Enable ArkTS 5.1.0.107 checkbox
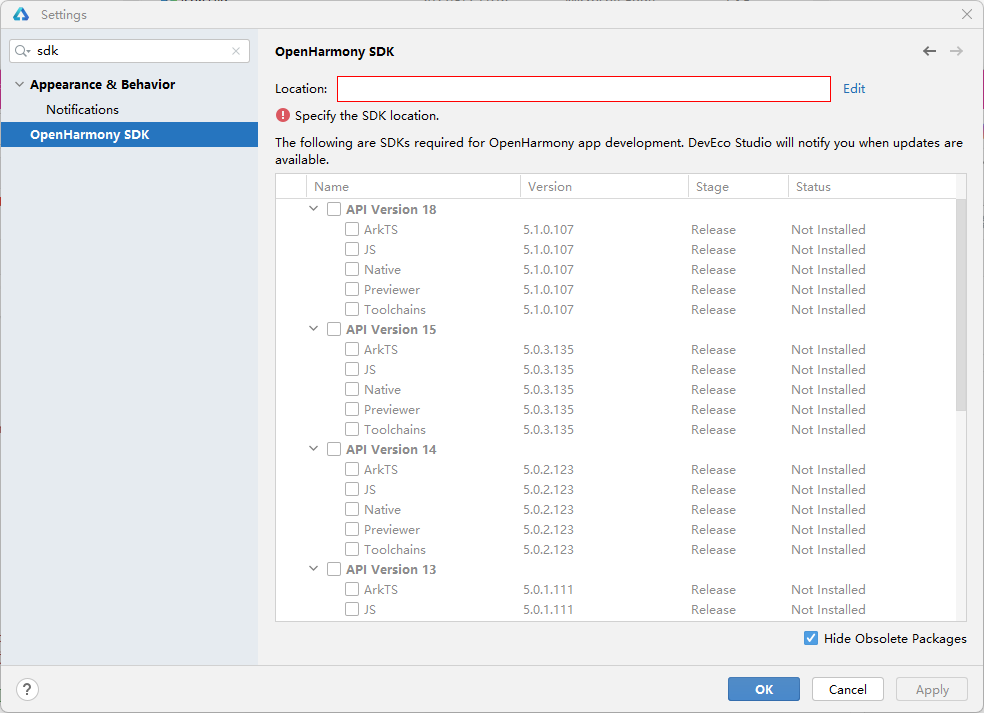Image resolution: width=984 pixels, height=713 pixels. 352,229
